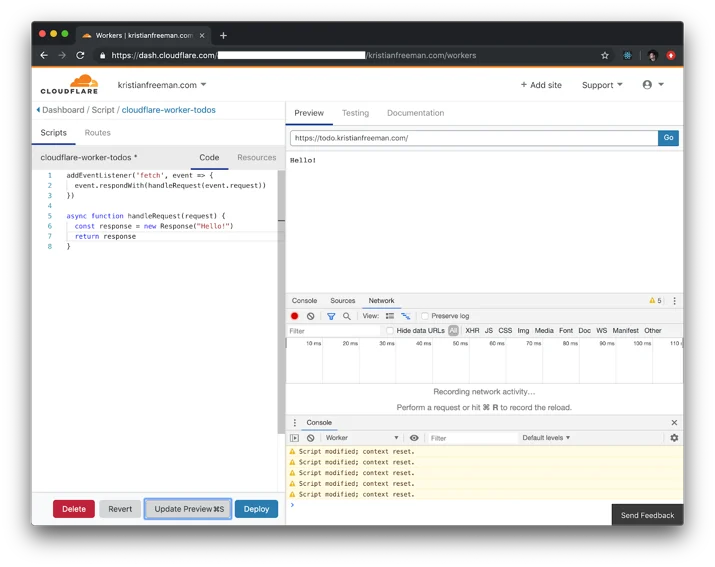This screenshot has height=567, width=715.
Task: Open the user account icon menu
Action: [647, 84]
